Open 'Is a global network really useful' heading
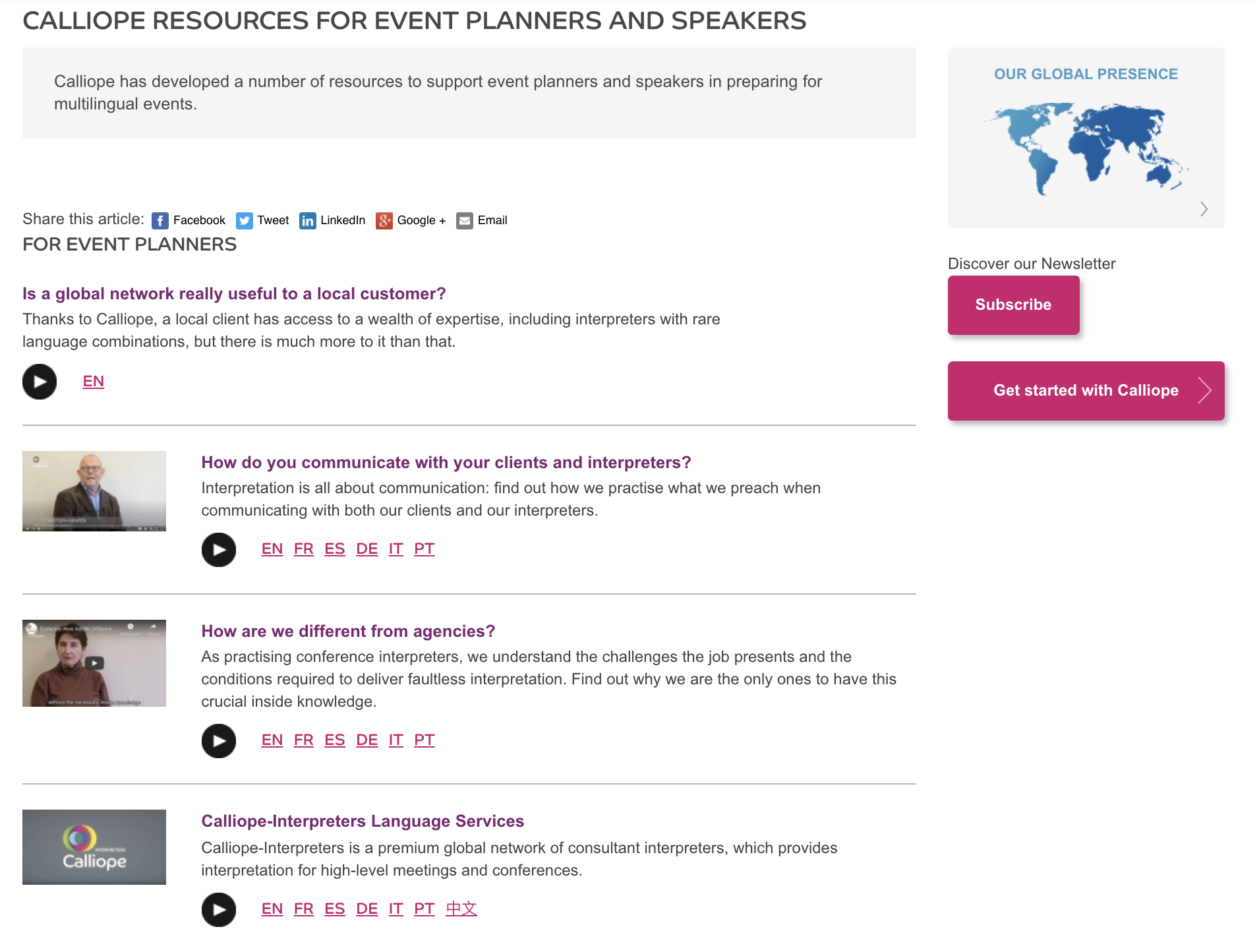 point(234,293)
